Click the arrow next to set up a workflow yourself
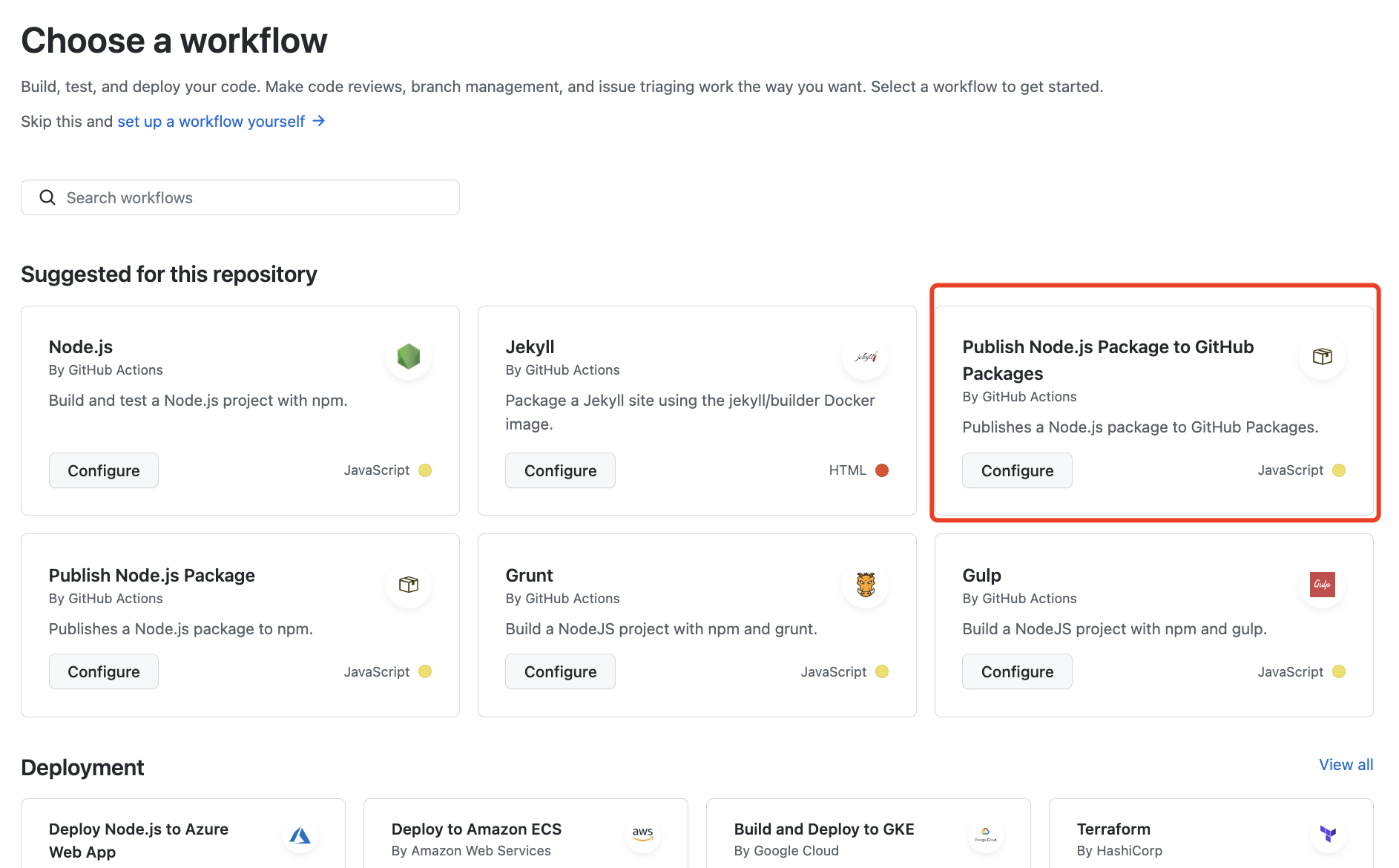The width and height of the screenshot is (1399, 868). pos(319,121)
